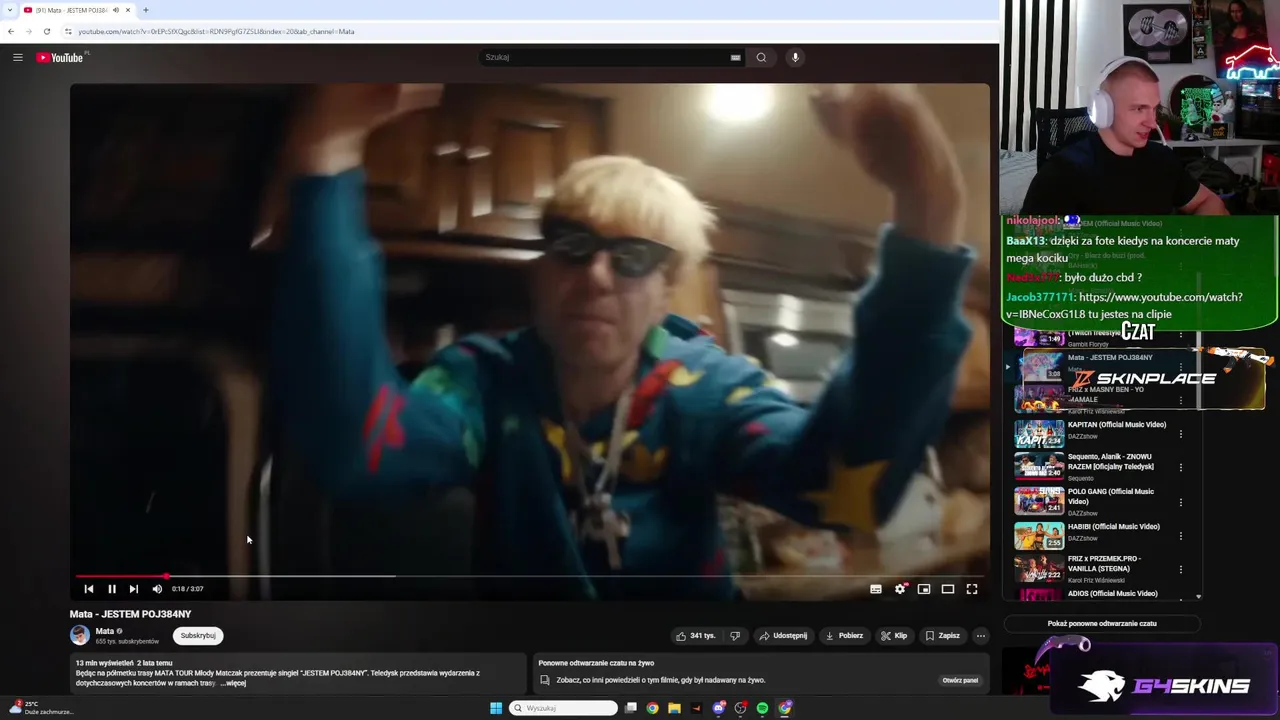Open the YouTube hamburger guide menu
The width and height of the screenshot is (1280, 720).
tap(17, 57)
